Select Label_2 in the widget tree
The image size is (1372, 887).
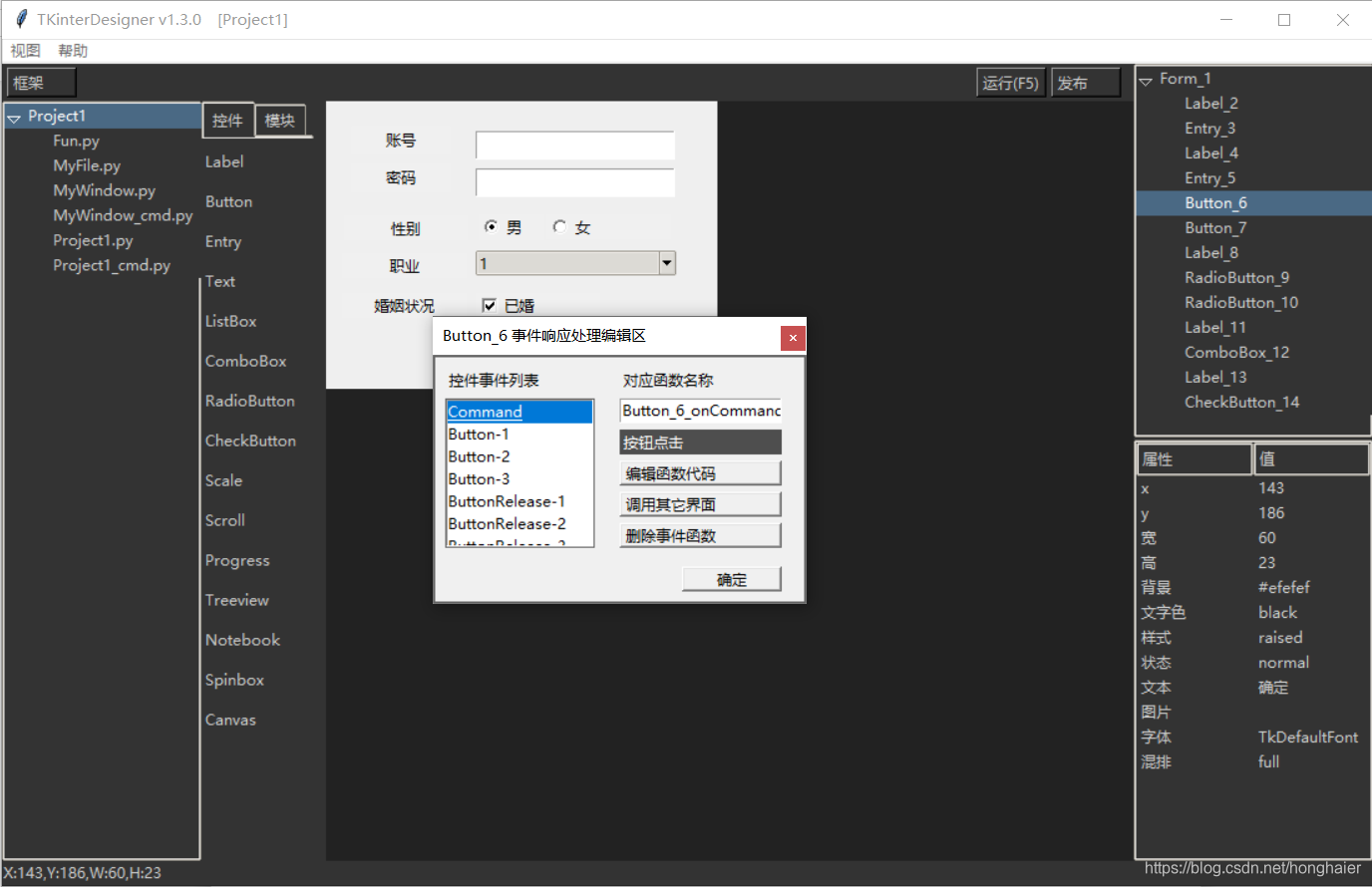click(1211, 104)
